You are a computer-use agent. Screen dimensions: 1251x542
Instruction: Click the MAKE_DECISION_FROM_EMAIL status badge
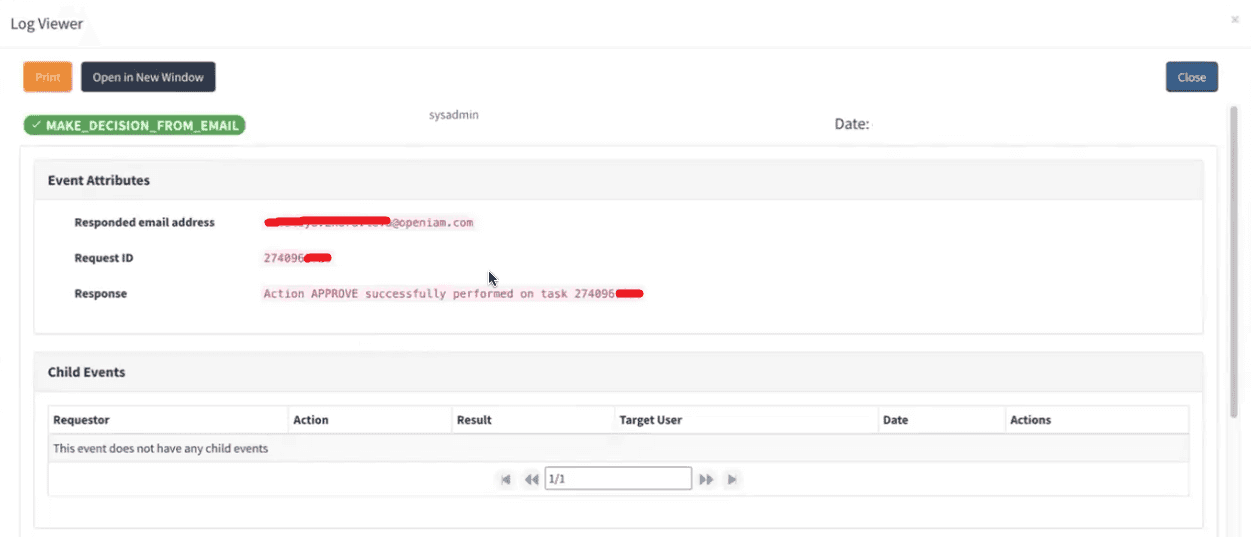pyautogui.click(x=135, y=126)
